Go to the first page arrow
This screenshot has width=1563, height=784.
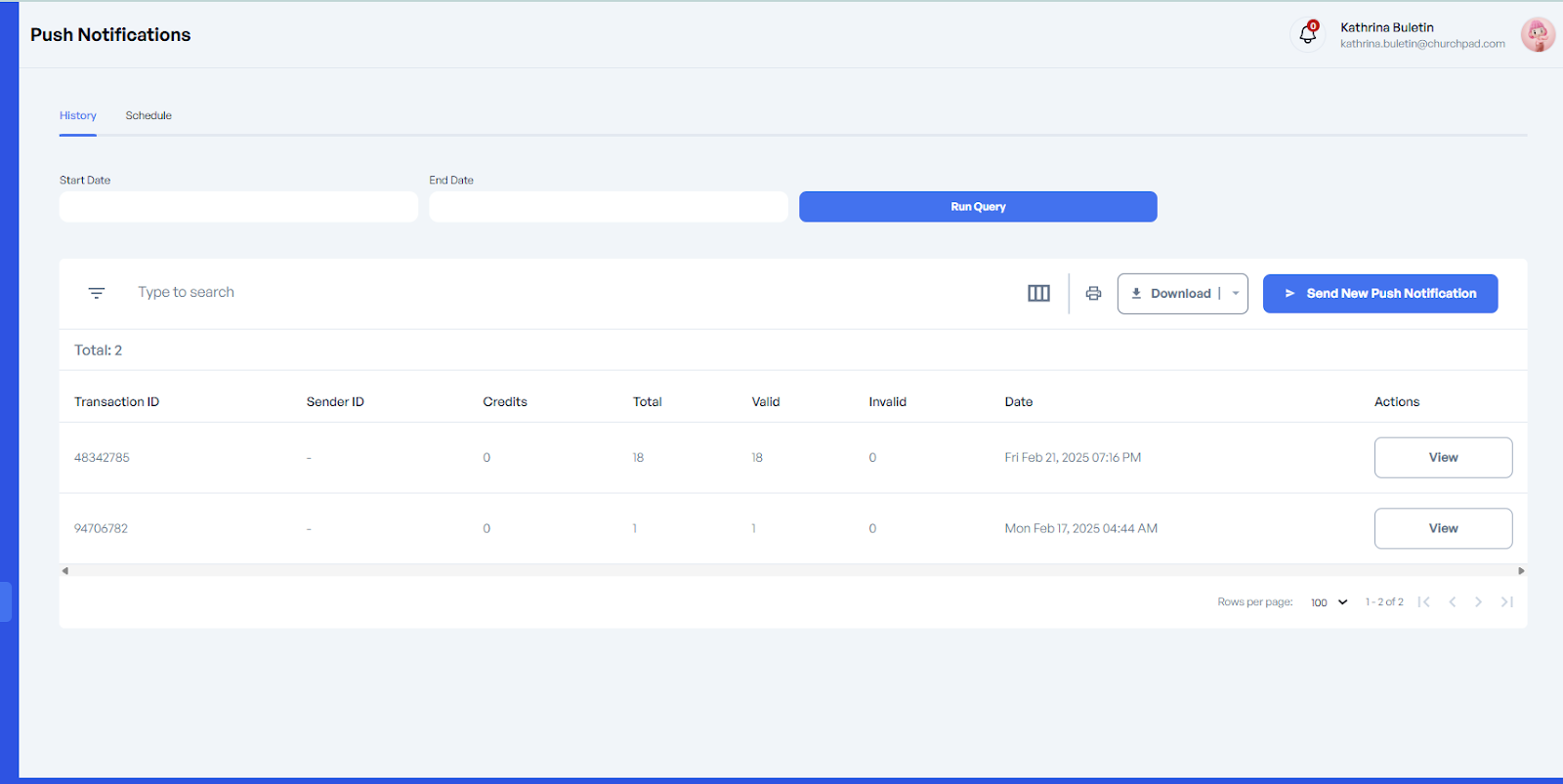click(x=1423, y=602)
